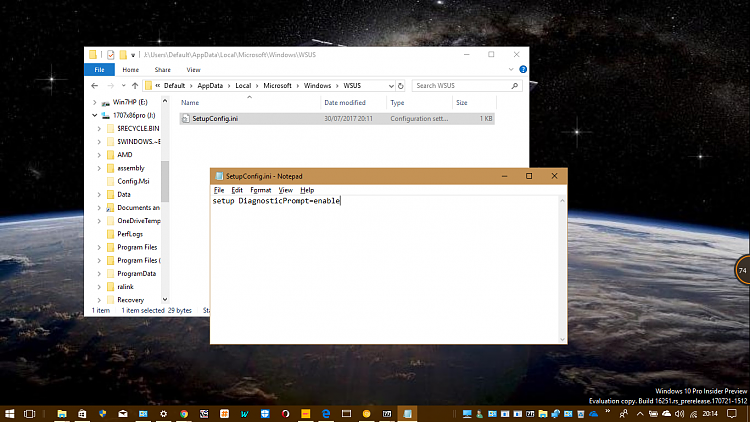Image resolution: width=750 pixels, height=422 pixels.
Task: Expand the AMD folder node
Action: 99,155
